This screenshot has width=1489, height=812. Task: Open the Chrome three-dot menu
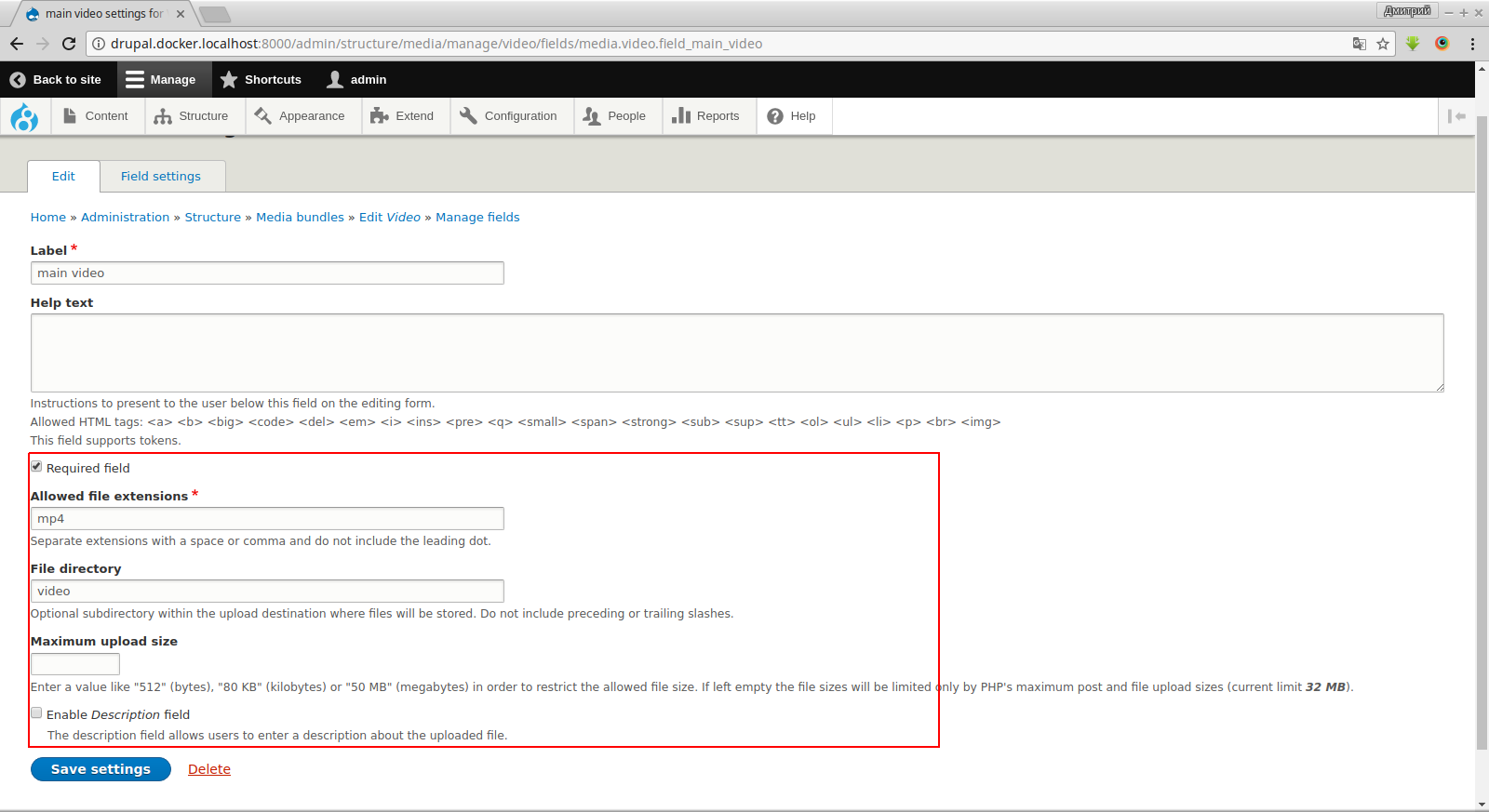(1472, 44)
